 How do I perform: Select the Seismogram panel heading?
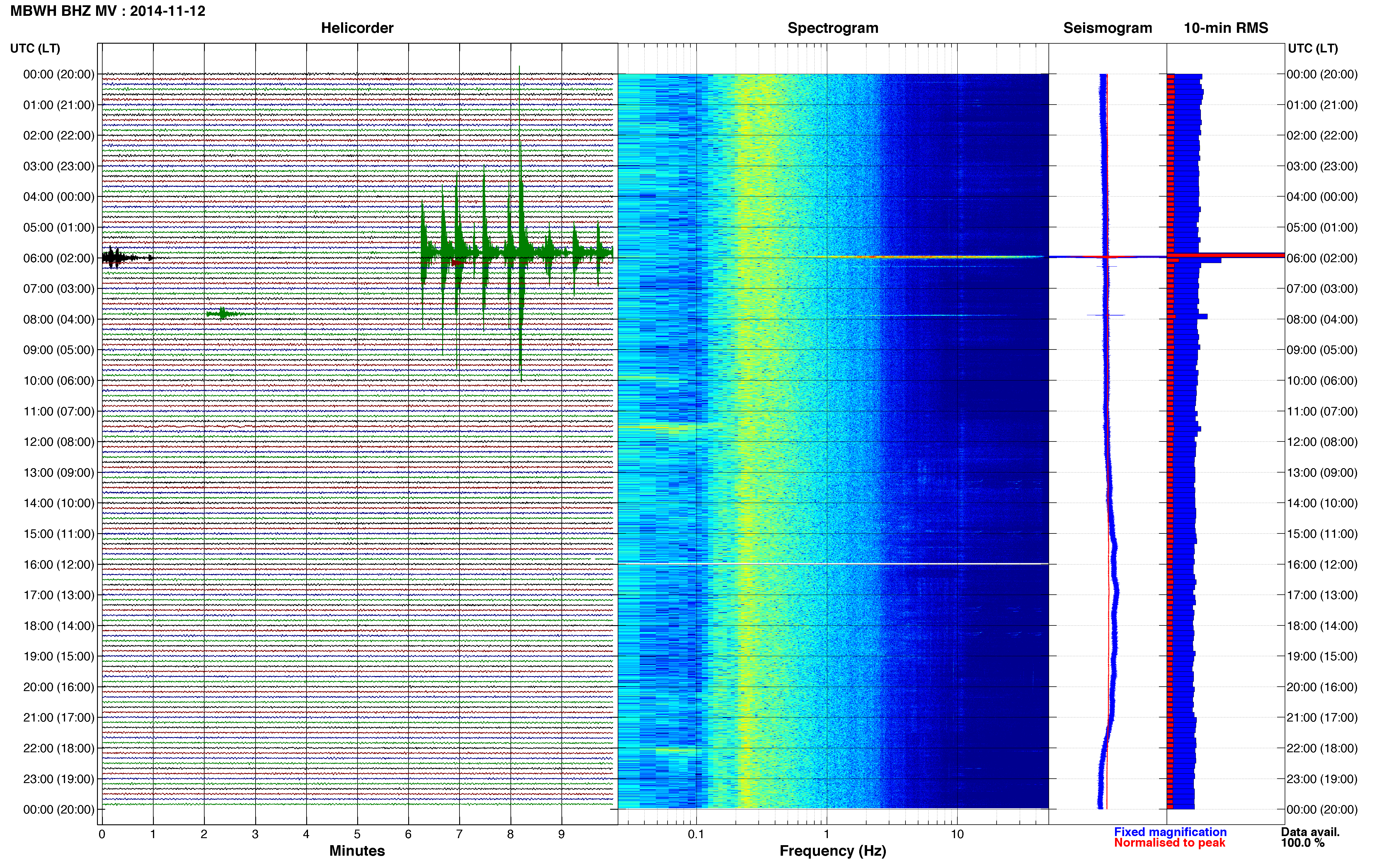click(1108, 28)
